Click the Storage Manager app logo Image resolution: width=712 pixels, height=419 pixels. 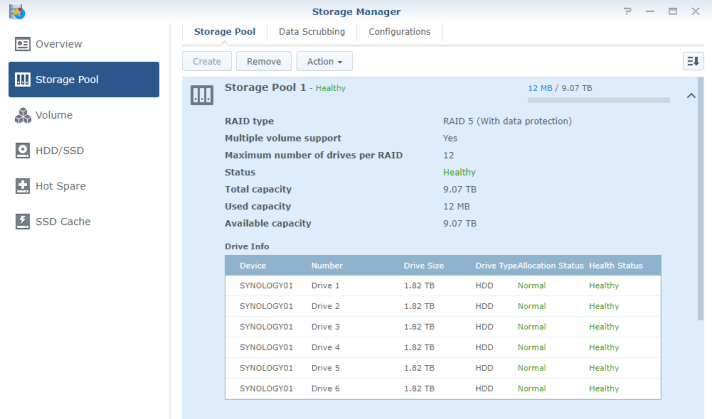(x=15, y=11)
